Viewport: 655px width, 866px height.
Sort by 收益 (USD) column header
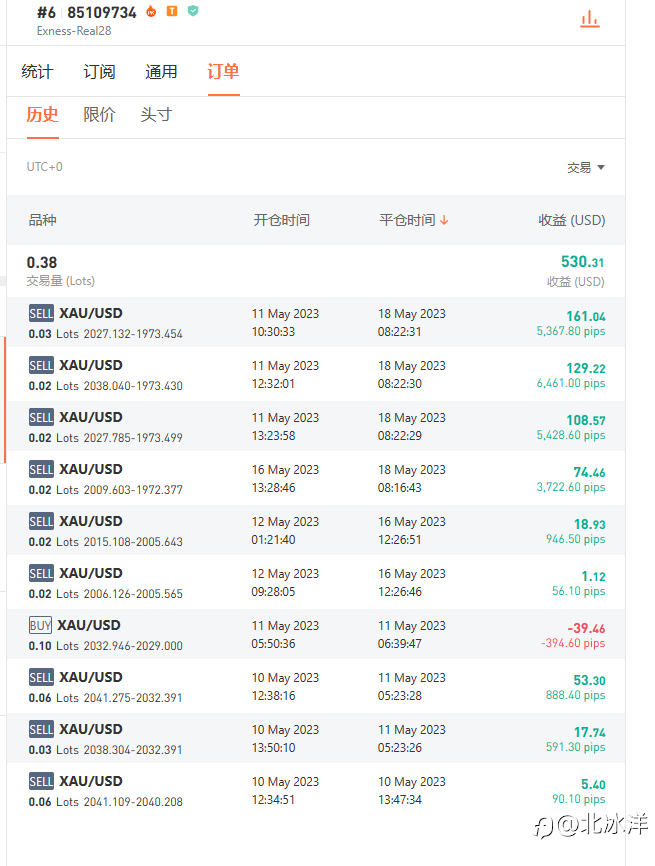pos(571,220)
